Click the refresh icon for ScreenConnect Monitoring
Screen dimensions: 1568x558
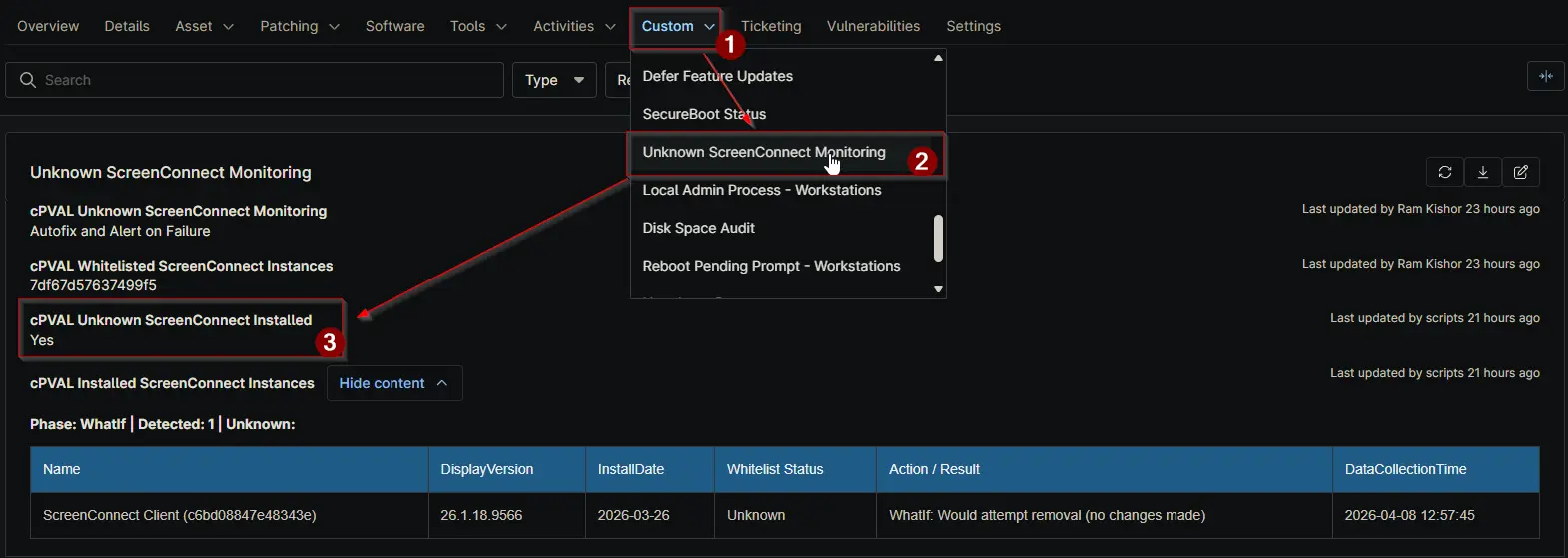(1445, 172)
